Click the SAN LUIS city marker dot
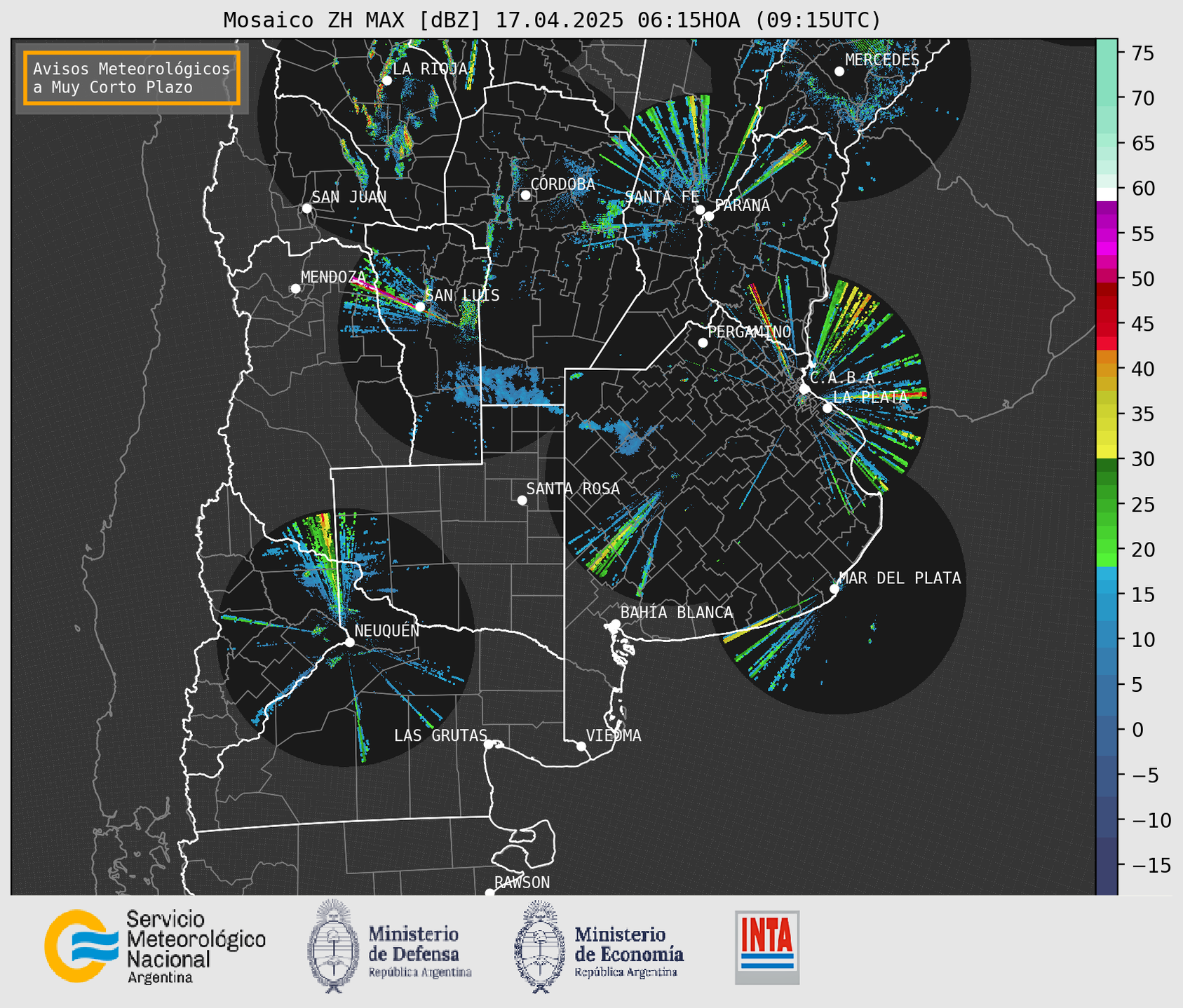Image resolution: width=1183 pixels, height=1008 pixels. [x=419, y=307]
